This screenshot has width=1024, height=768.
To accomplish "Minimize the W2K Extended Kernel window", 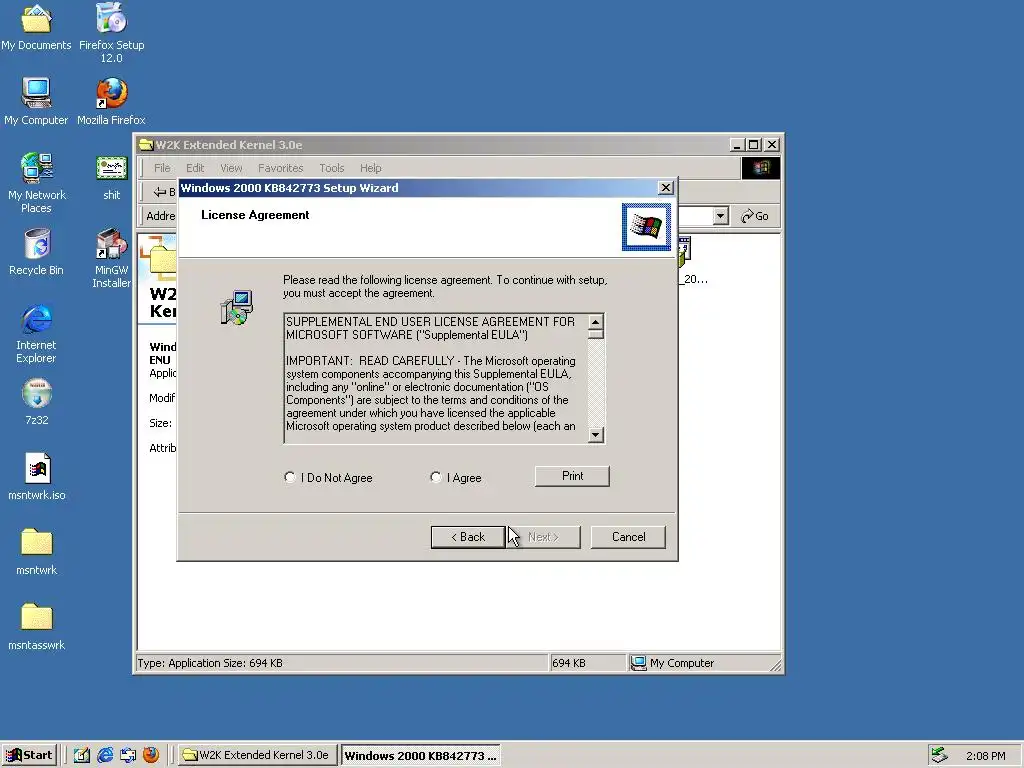I will 737,144.
